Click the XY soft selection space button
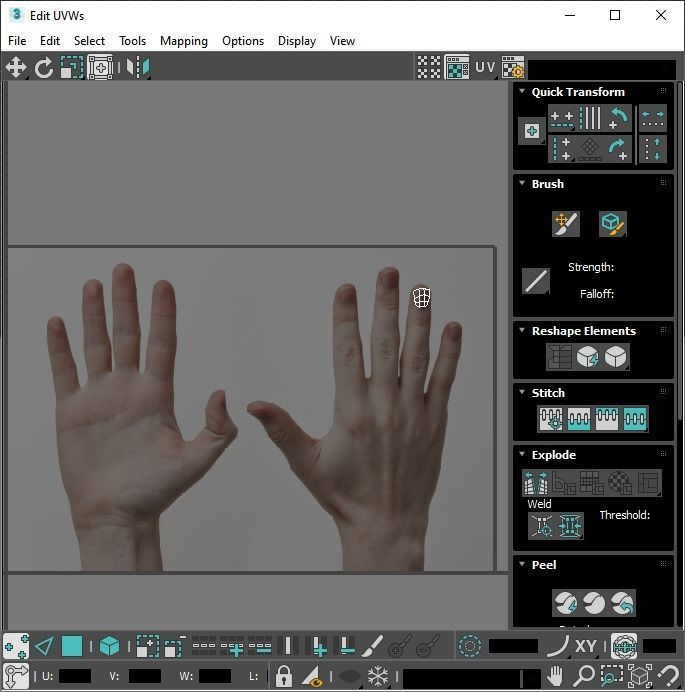685x692 pixels. point(586,646)
